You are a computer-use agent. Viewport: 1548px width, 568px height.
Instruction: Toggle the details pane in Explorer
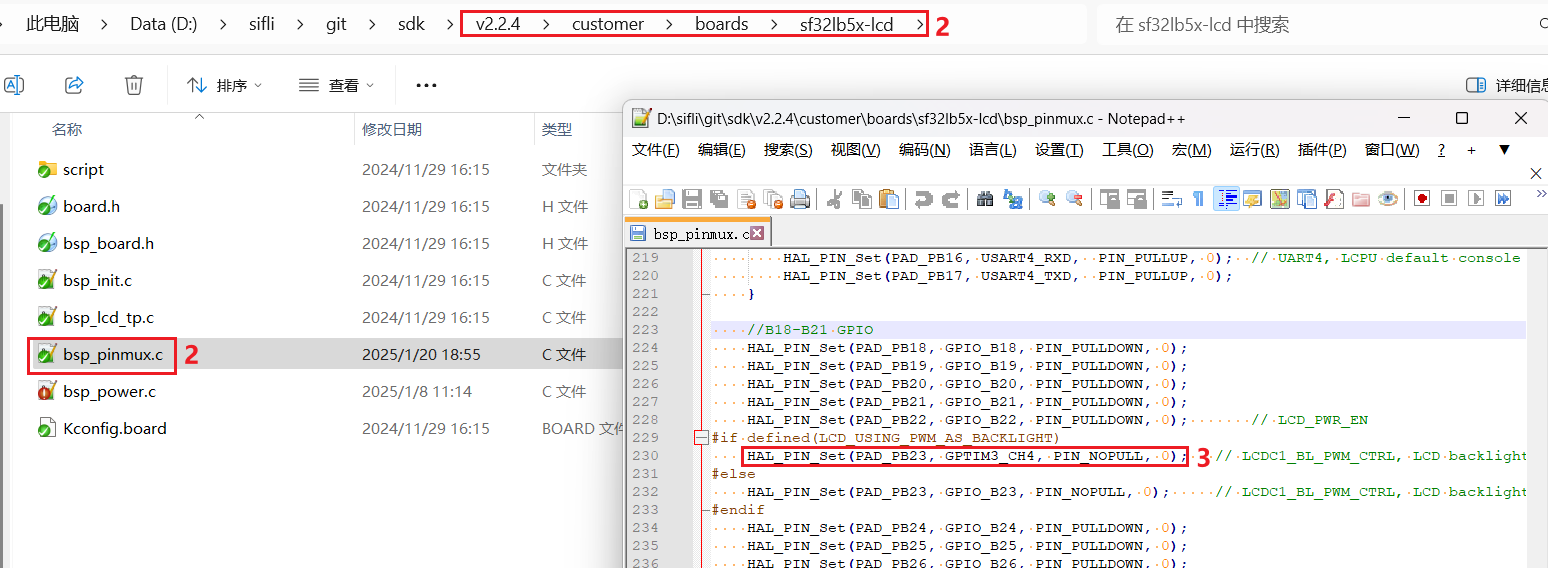(1506, 85)
